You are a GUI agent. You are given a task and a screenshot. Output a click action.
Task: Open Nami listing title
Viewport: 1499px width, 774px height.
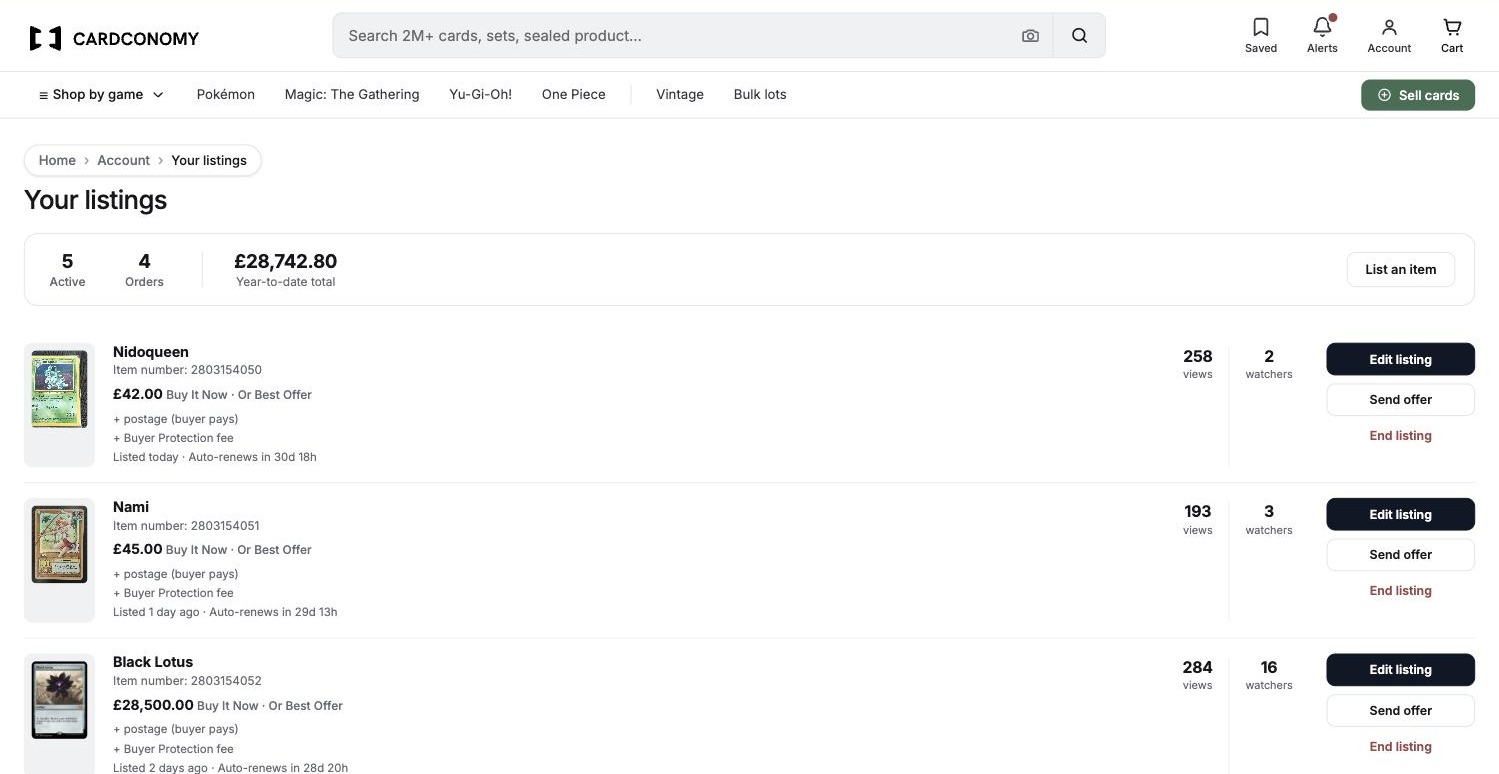click(131, 507)
